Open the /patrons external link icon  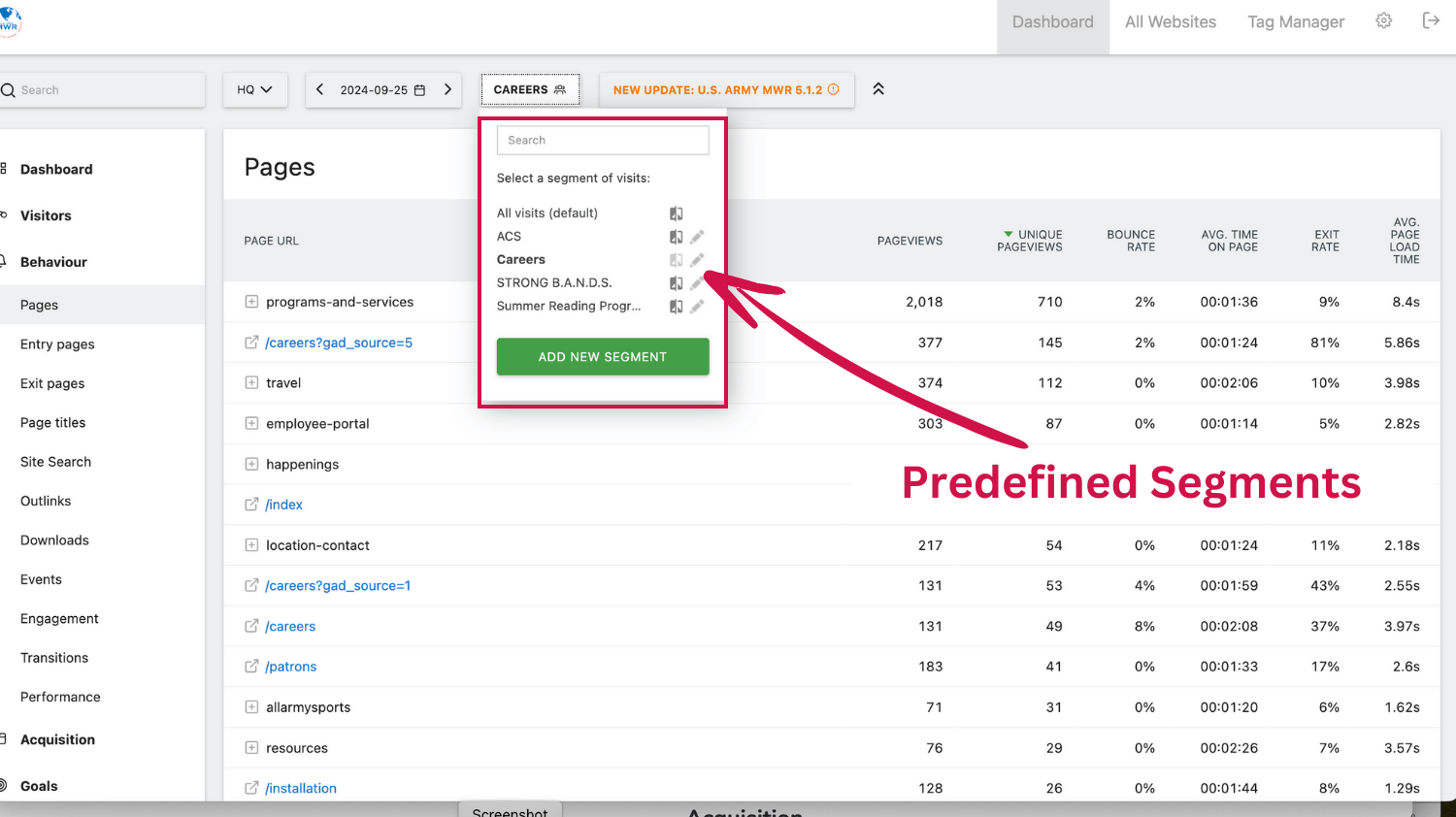[251, 667]
